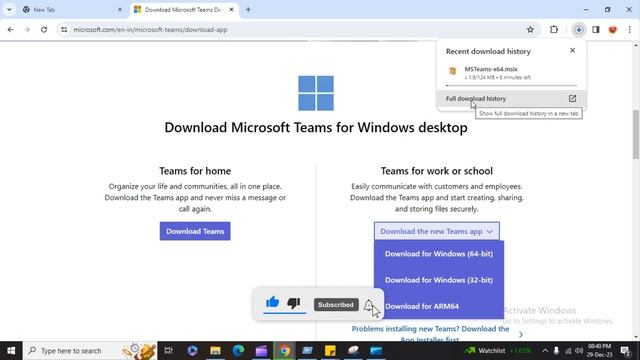The height and width of the screenshot is (360, 640).
Task: Choose Download for ARM64
Action: (422, 306)
